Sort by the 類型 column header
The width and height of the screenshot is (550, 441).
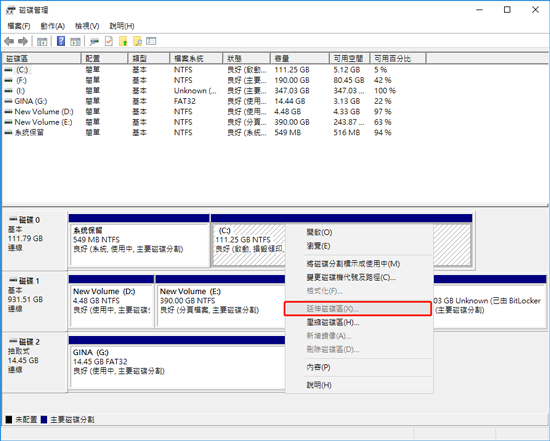coord(149,58)
